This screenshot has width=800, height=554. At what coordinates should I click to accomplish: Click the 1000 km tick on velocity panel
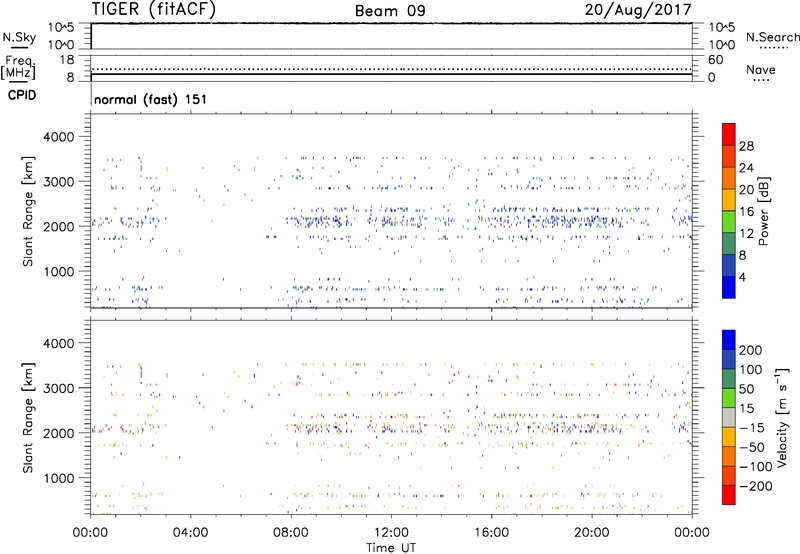point(59,478)
